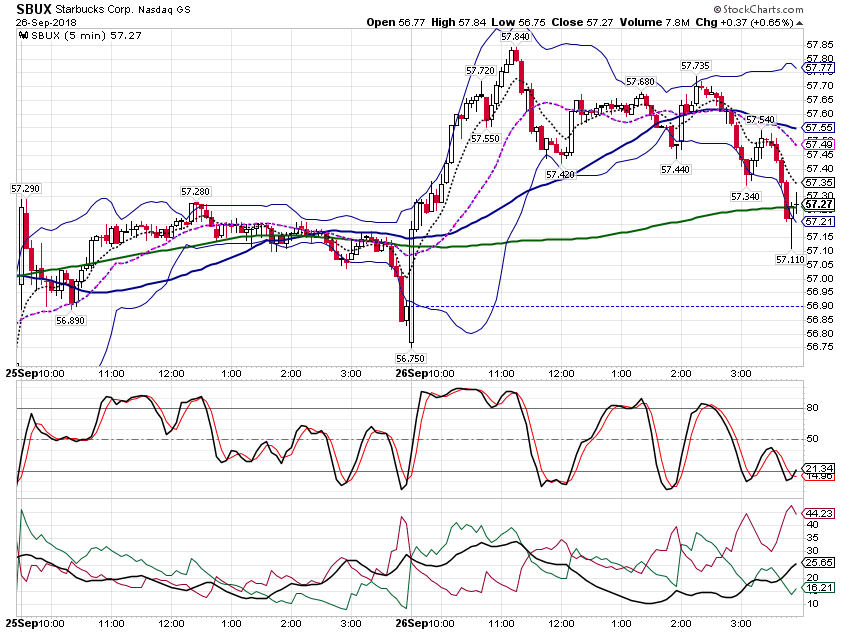Click the 57.840 peak price annotation
This screenshot has height=633, width=850.
515,37
